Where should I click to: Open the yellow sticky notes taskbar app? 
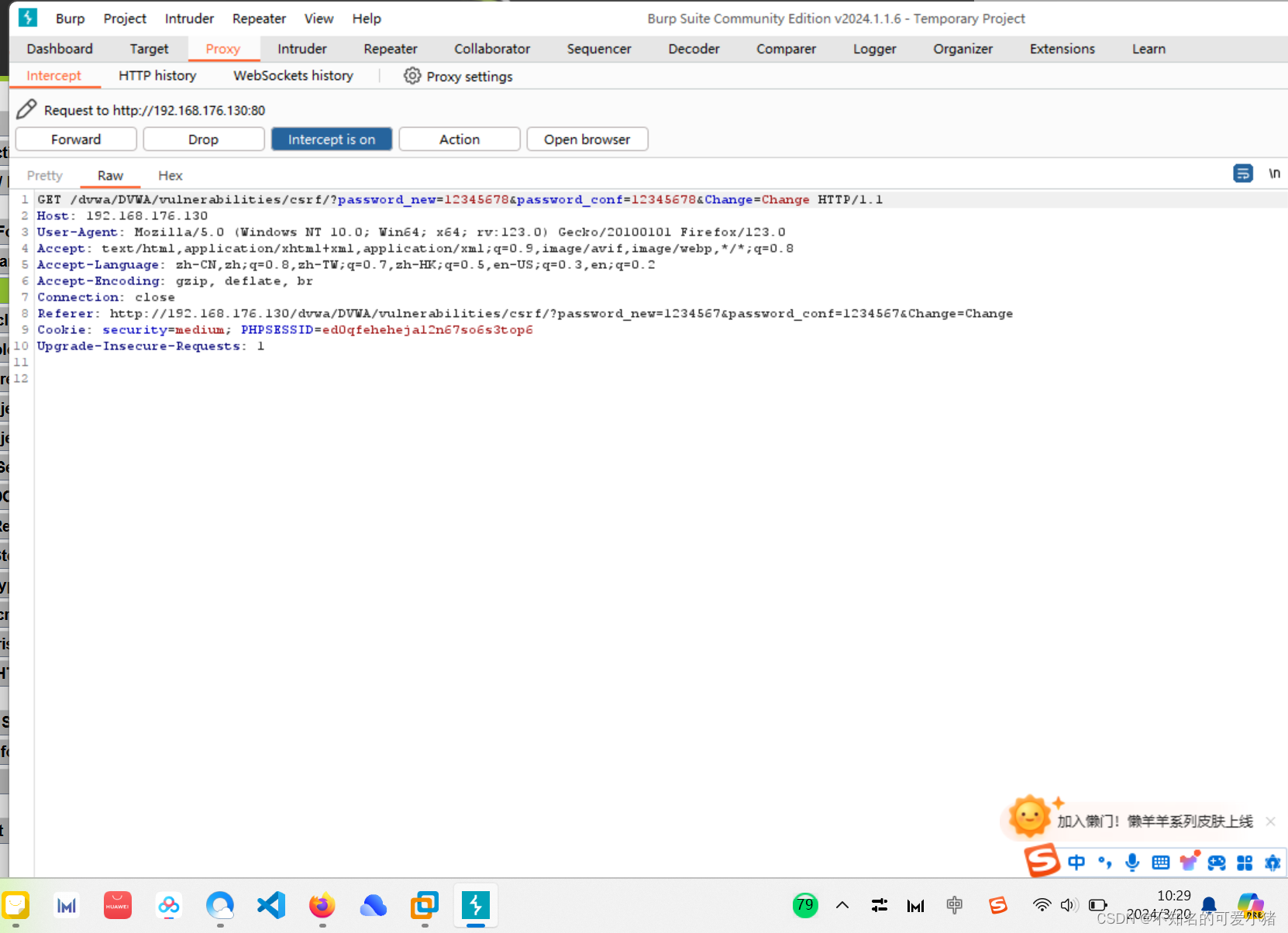coord(15,904)
